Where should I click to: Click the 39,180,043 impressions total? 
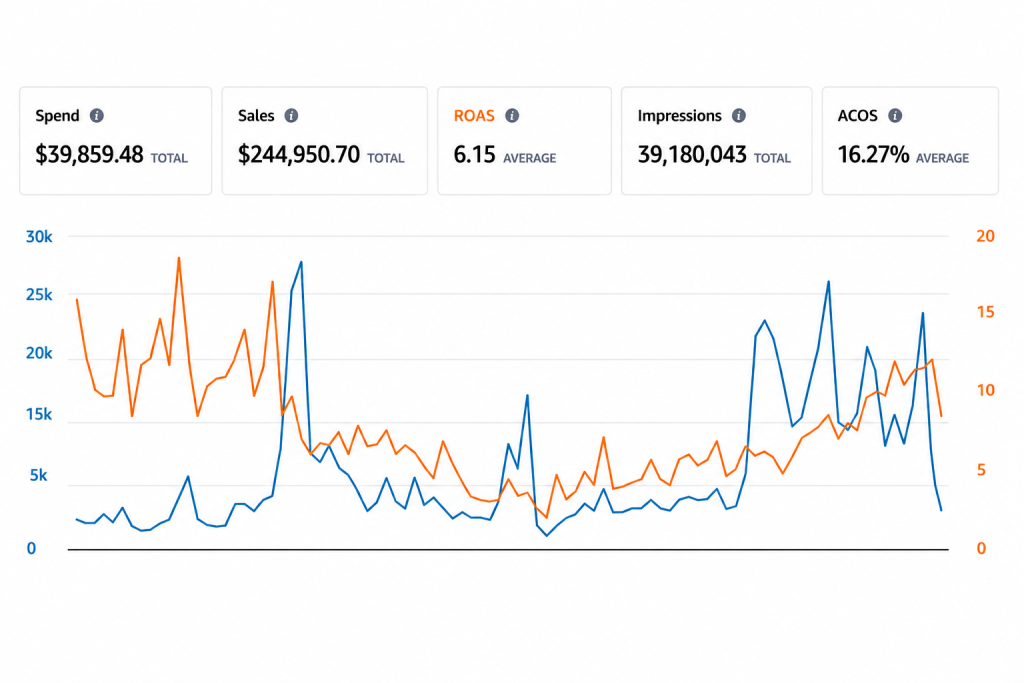click(x=692, y=155)
